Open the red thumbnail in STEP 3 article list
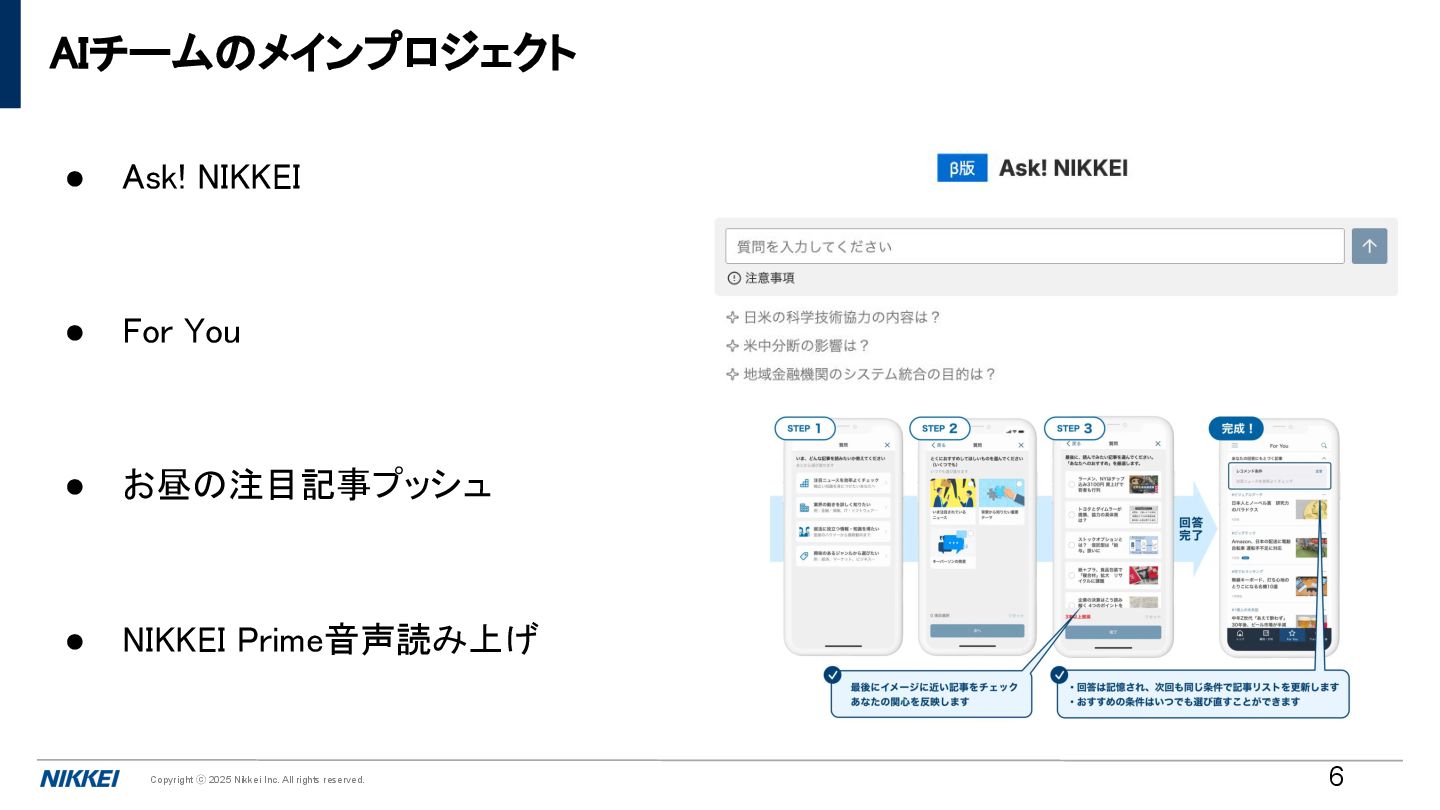 coord(1144,575)
